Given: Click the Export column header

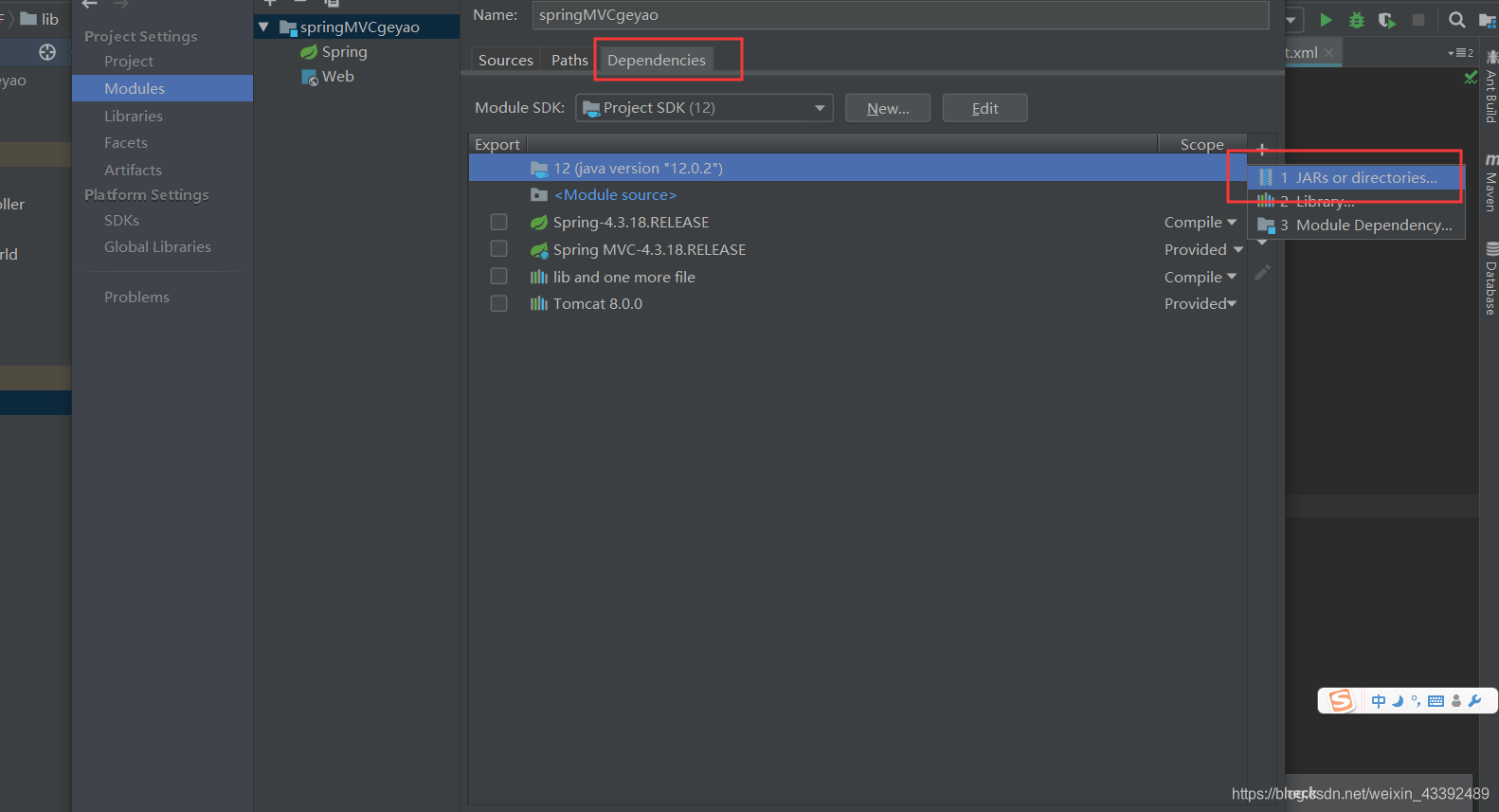Looking at the screenshot, I should click(x=497, y=144).
